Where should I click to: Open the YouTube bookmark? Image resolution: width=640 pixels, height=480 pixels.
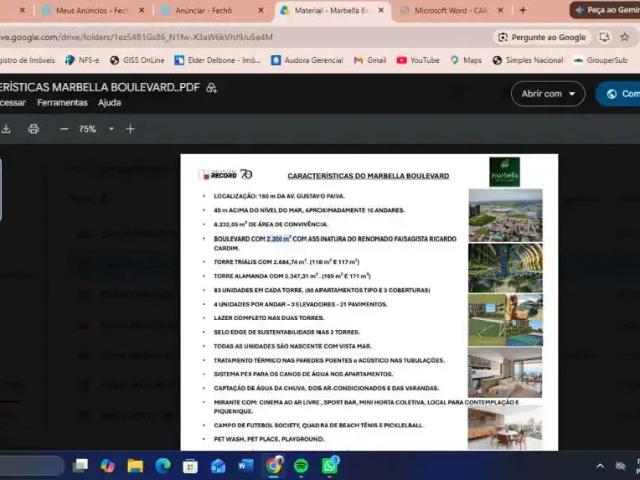coord(418,60)
